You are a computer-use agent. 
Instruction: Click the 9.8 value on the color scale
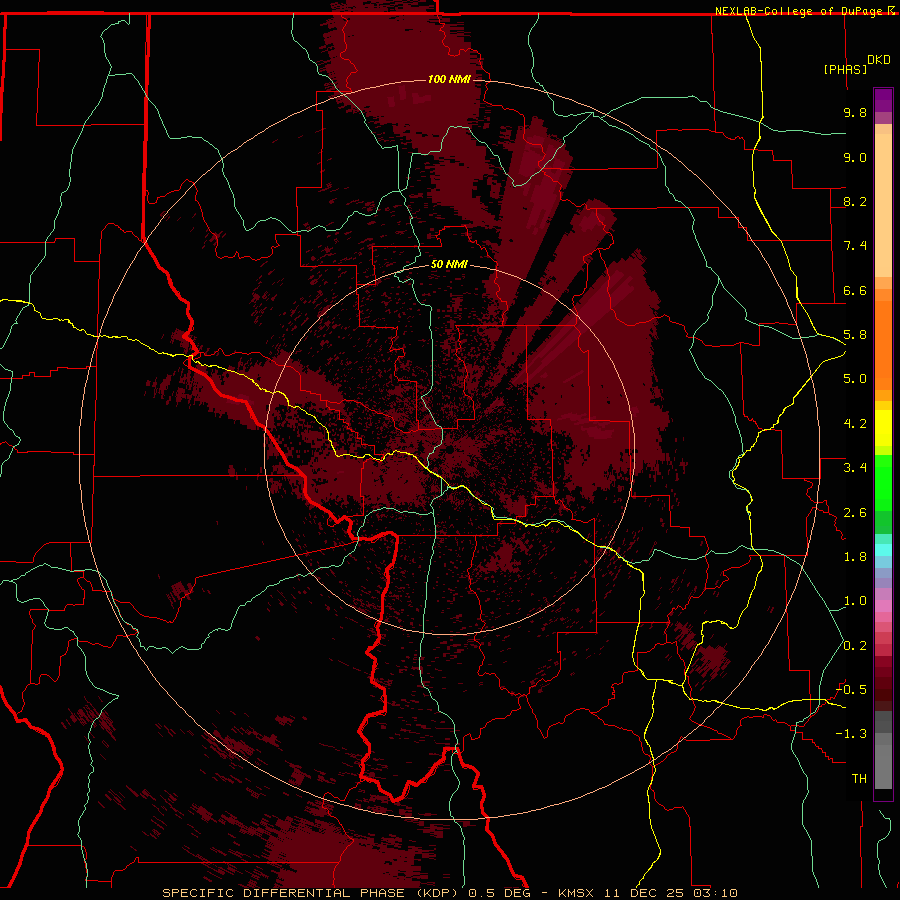[x=855, y=112]
